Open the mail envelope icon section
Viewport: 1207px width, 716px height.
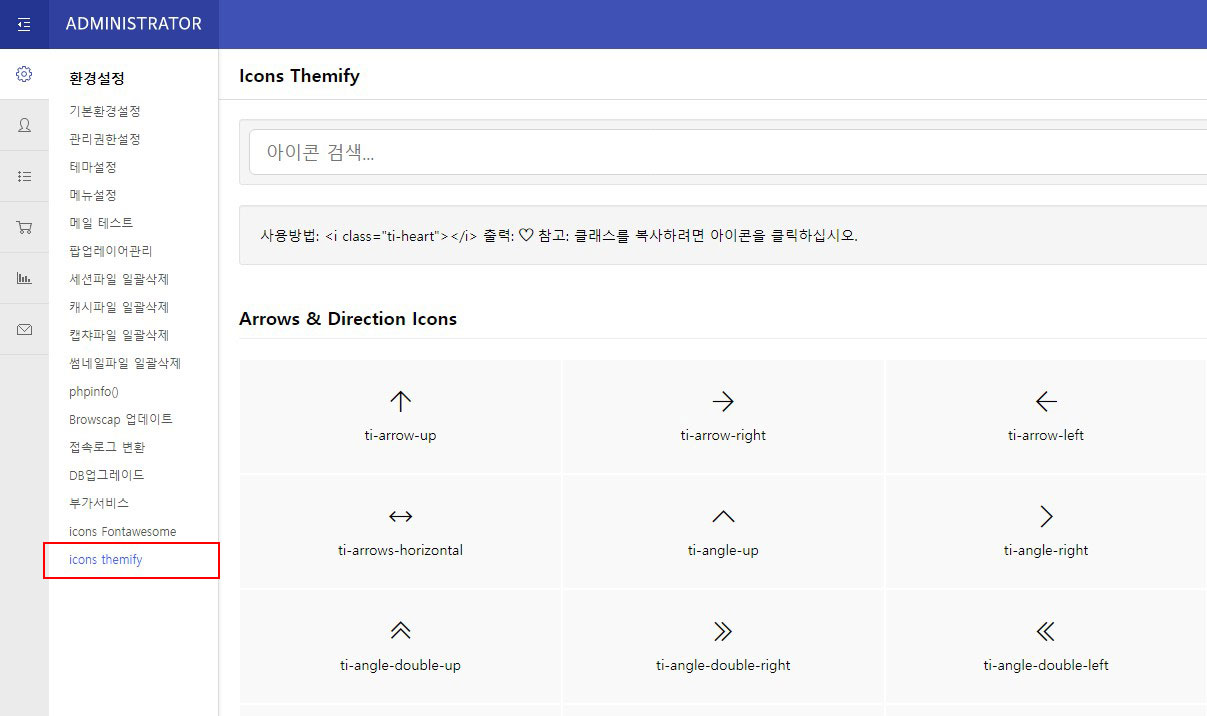(x=24, y=329)
